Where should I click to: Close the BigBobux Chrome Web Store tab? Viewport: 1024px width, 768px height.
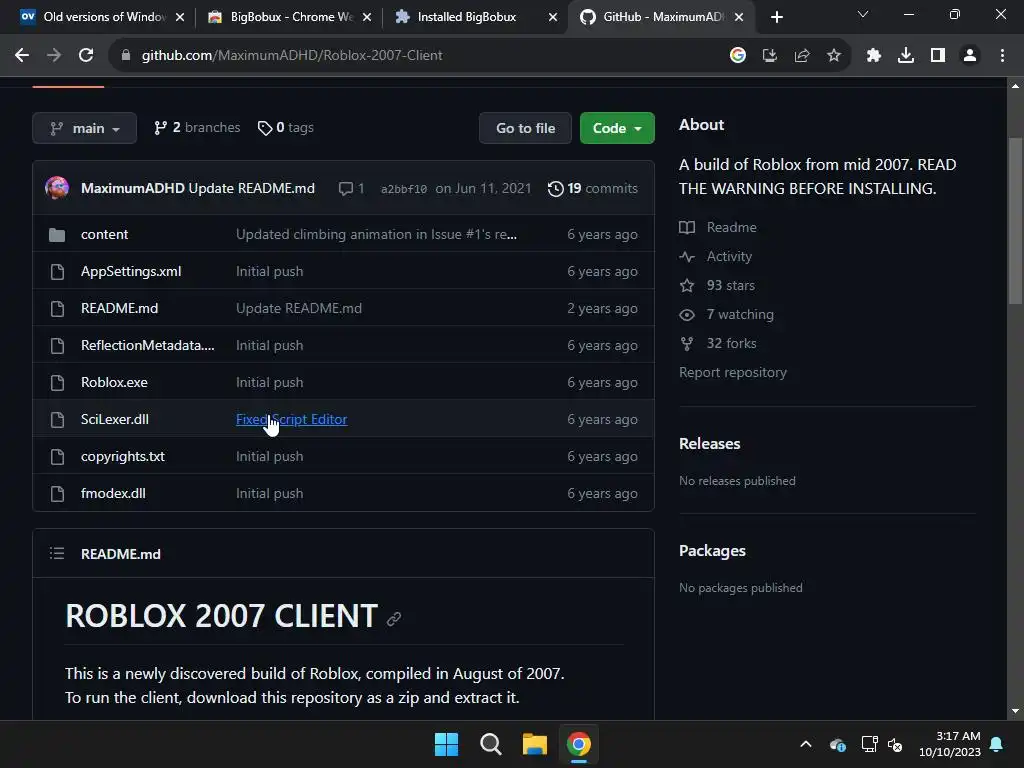click(367, 17)
